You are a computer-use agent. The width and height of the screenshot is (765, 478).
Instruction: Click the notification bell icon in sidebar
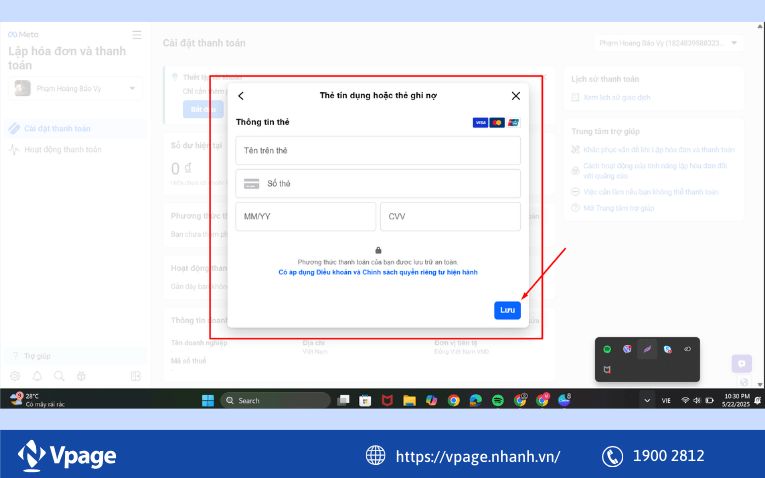pyautogui.click(x=37, y=376)
